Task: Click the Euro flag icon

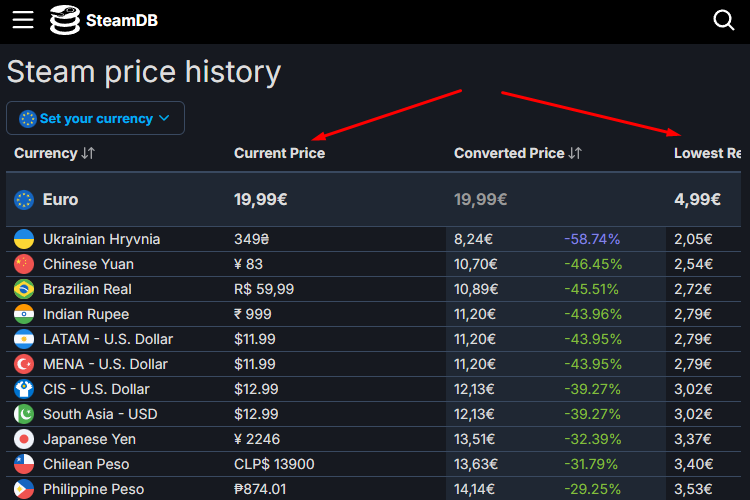Action: [24, 200]
